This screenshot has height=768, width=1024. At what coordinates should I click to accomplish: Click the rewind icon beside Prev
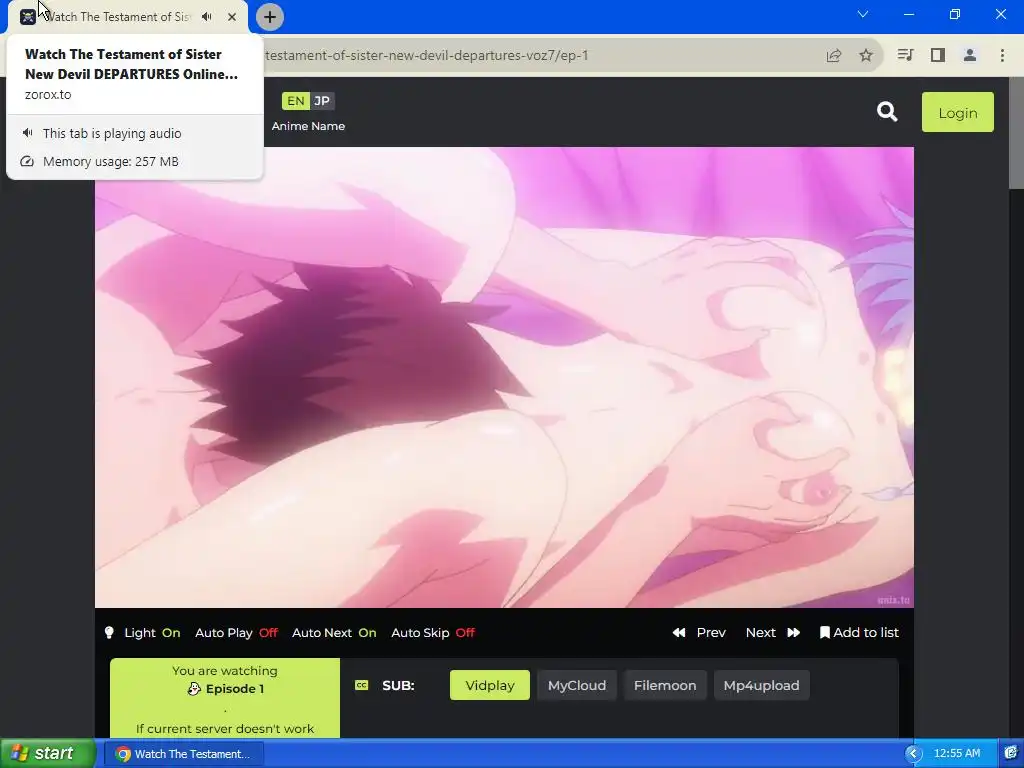pyautogui.click(x=679, y=632)
